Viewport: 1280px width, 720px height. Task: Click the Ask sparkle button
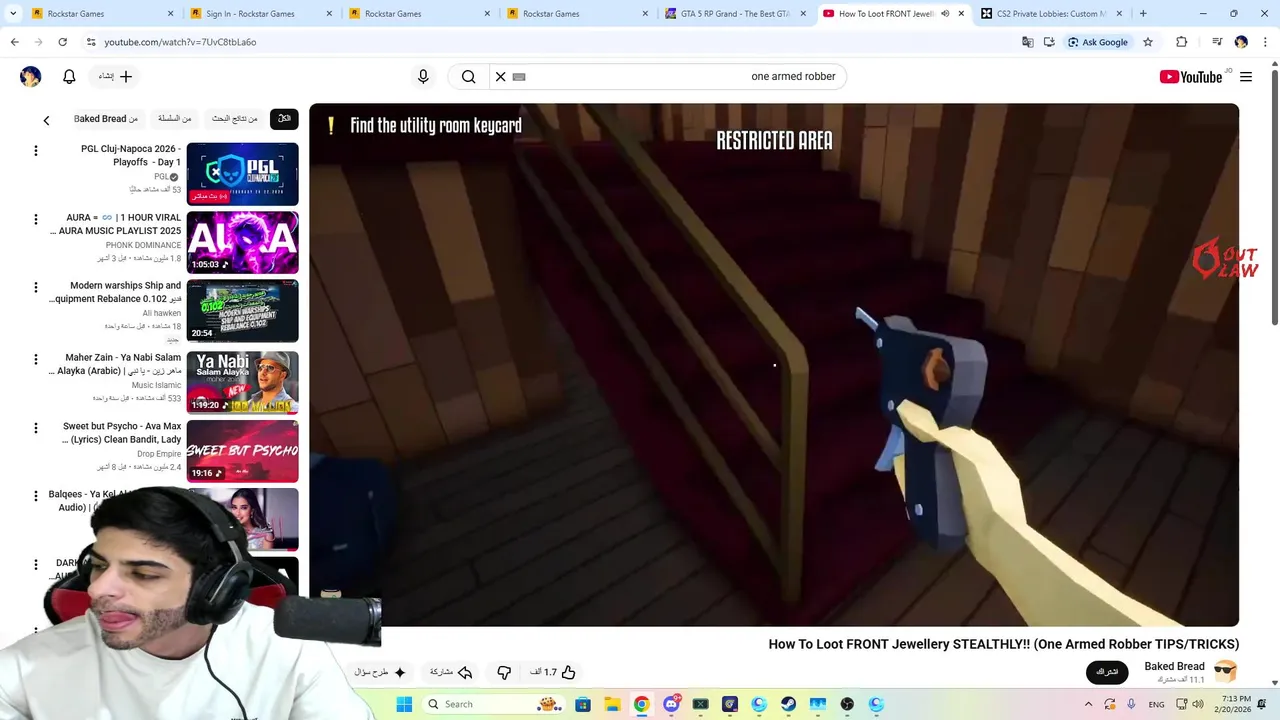pyautogui.click(x=380, y=672)
